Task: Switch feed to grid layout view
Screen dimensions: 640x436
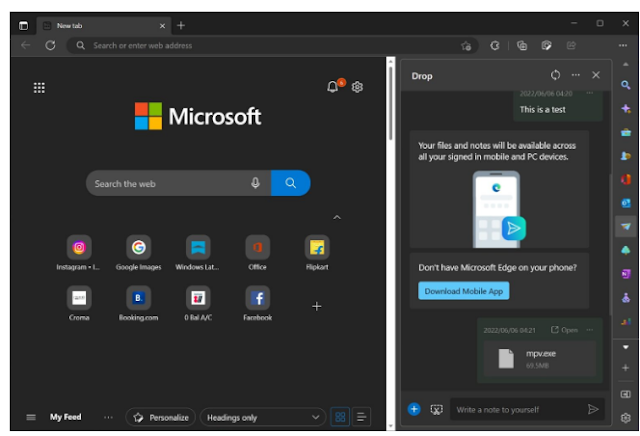Action: 340,417
